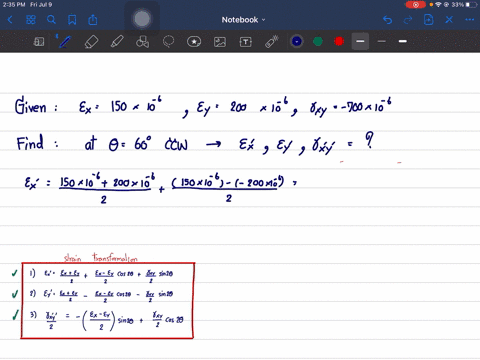Close the notebook with the X

449,20
